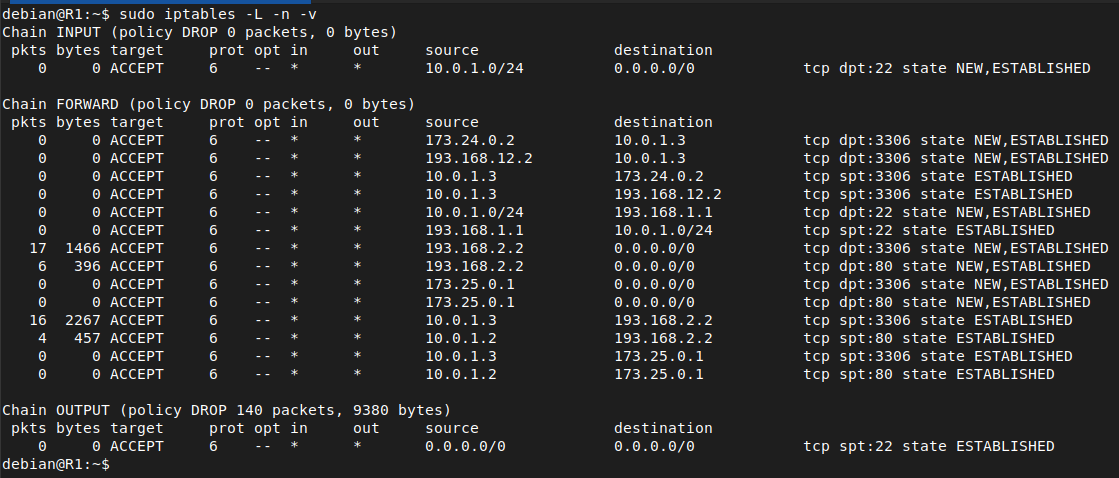Image resolution: width=1119 pixels, height=478 pixels.
Task: Click the 'Chain INPUT' policy header line
Action: [x=200, y=32]
